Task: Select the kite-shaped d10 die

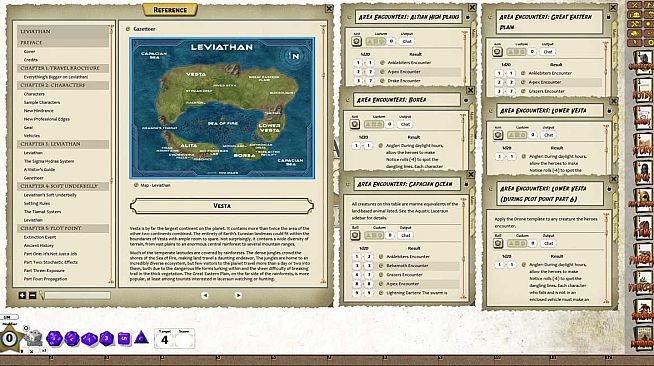Action: coord(89,339)
